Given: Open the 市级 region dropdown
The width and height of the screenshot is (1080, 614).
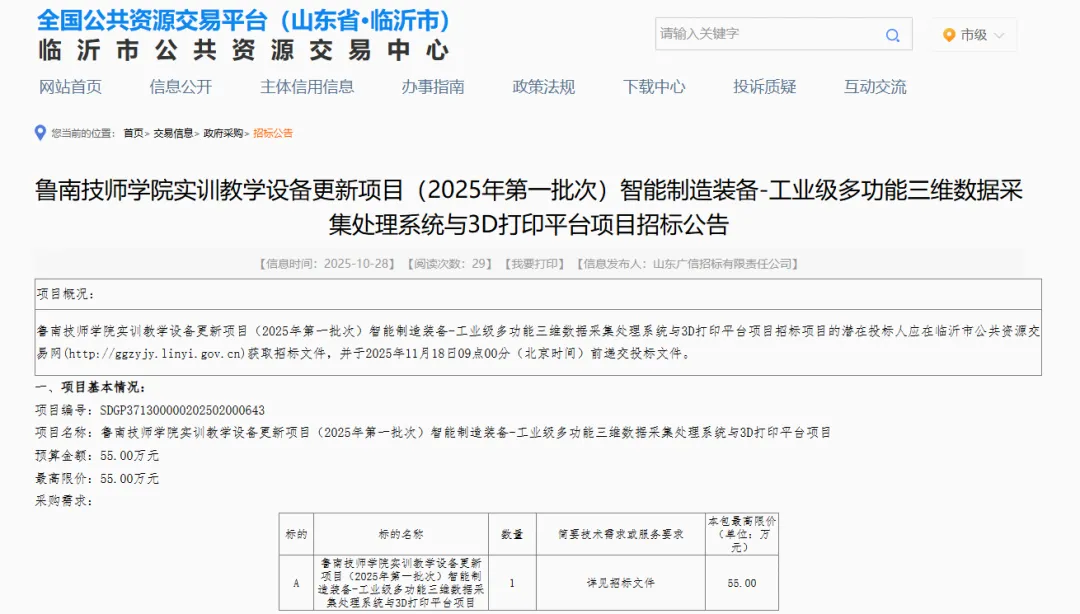Looking at the screenshot, I should [x=974, y=34].
